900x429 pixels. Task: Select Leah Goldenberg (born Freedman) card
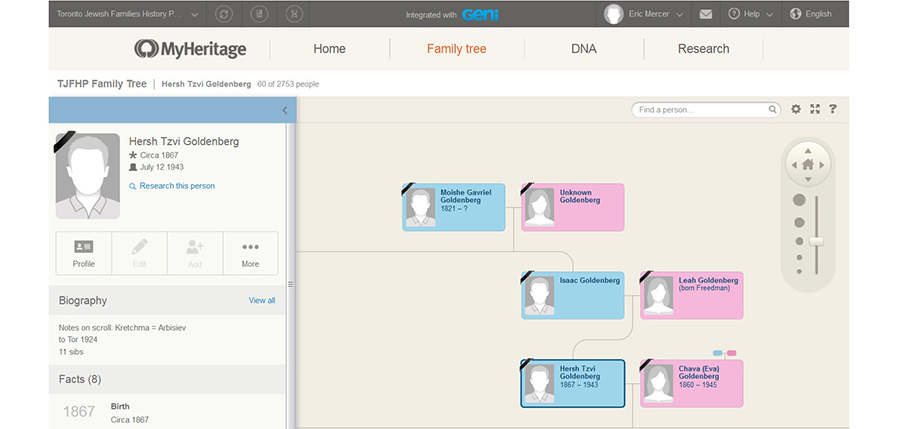tap(692, 295)
